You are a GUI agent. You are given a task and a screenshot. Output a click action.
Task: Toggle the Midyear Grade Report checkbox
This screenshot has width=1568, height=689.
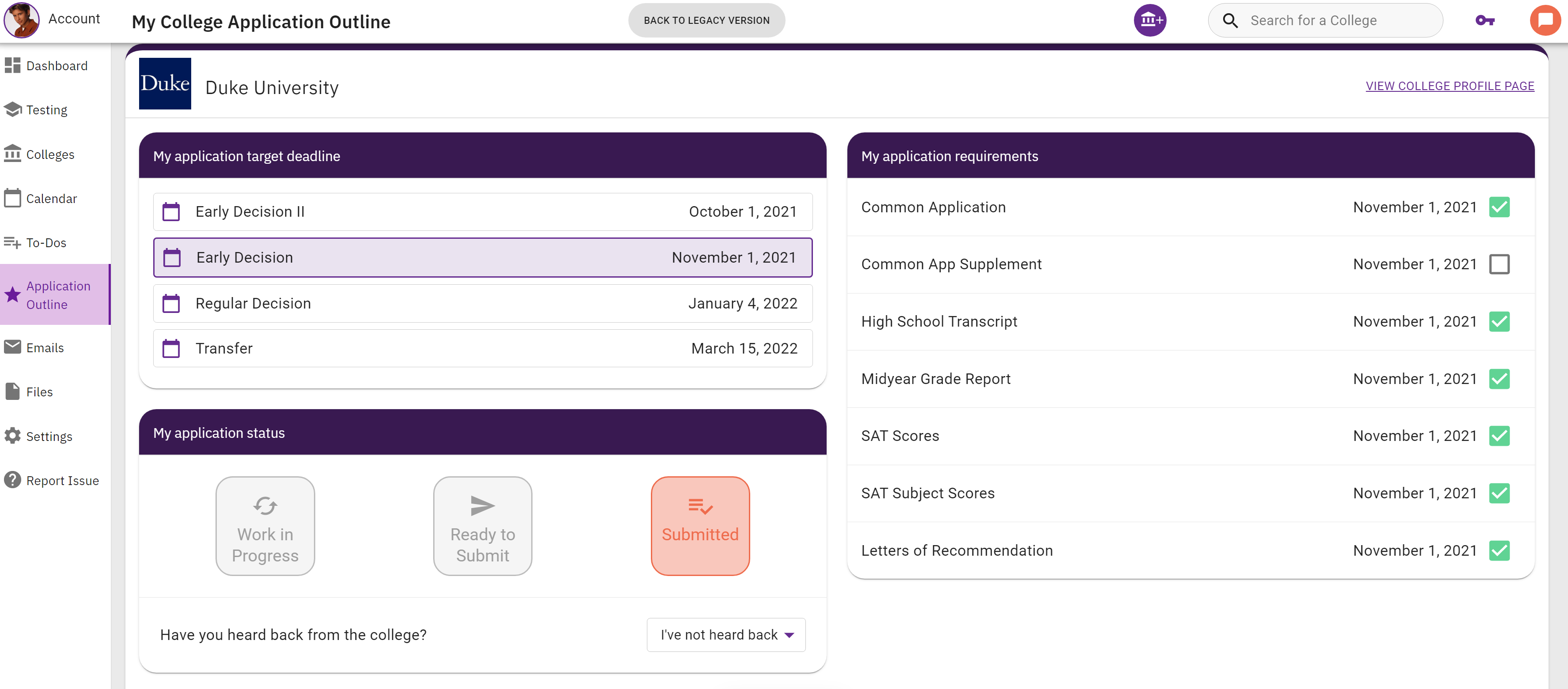click(x=1499, y=379)
